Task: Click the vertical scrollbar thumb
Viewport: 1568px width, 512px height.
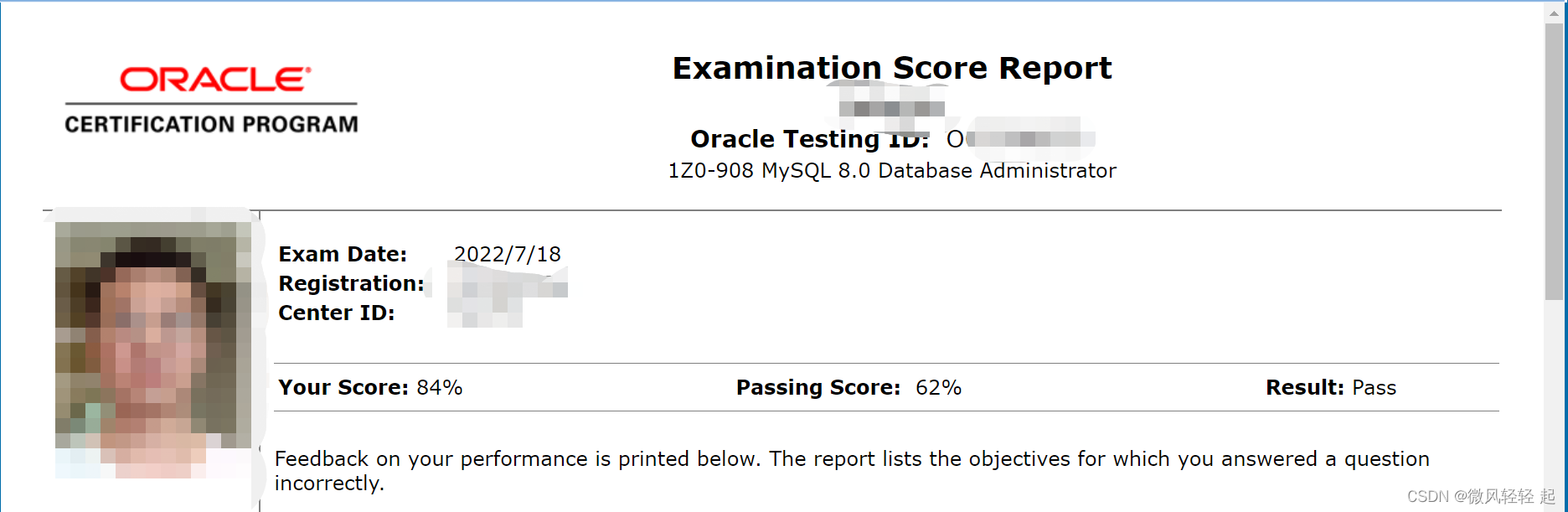Action: coord(1555,159)
